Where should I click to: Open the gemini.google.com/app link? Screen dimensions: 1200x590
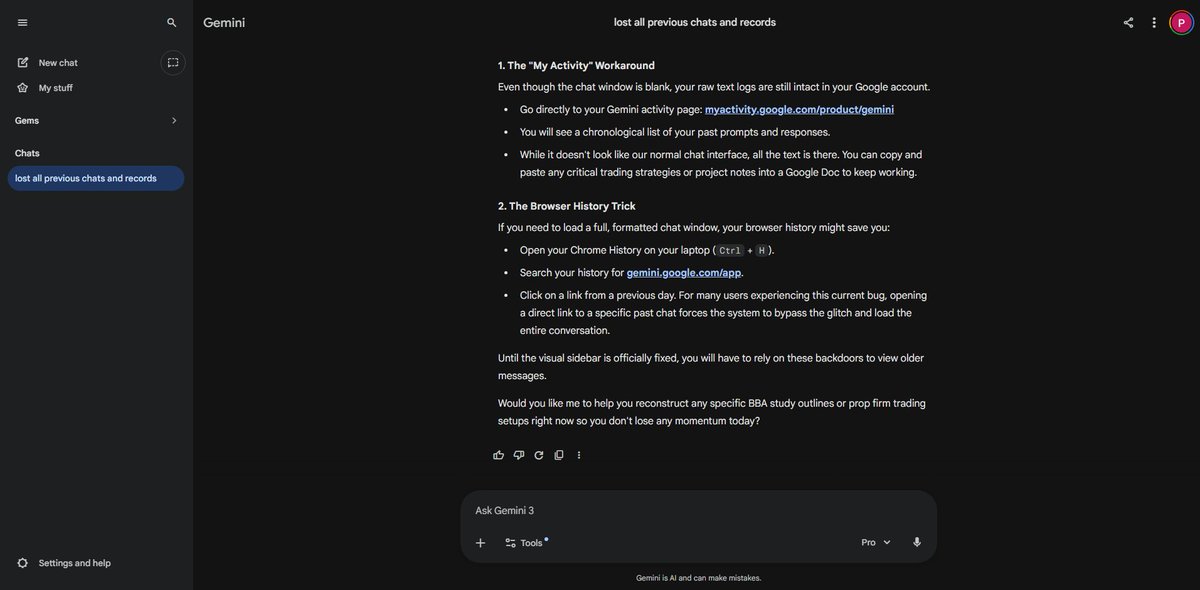point(684,273)
